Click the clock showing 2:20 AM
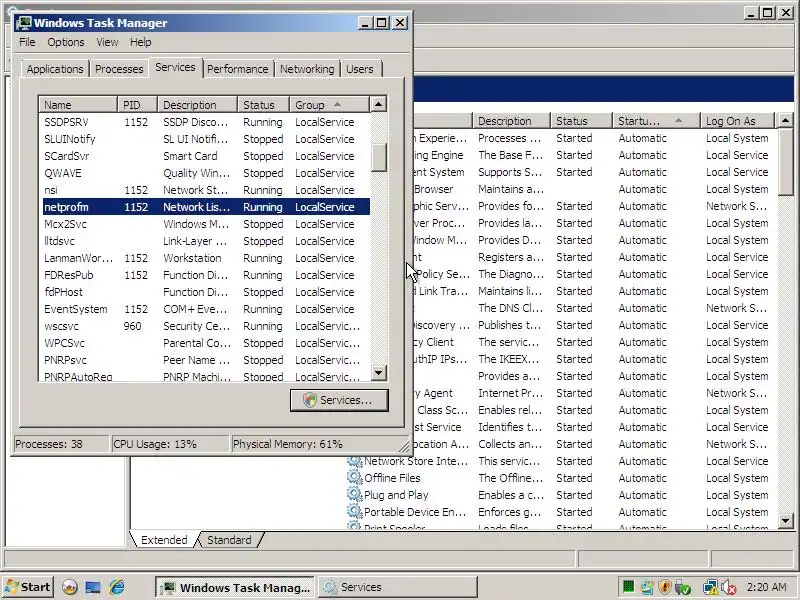 pos(767,587)
